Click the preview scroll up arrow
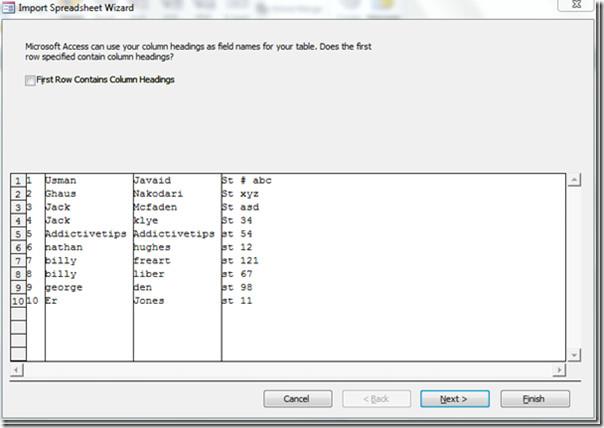Image resolution: width=604 pixels, height=428 pixels. (574, 180)
